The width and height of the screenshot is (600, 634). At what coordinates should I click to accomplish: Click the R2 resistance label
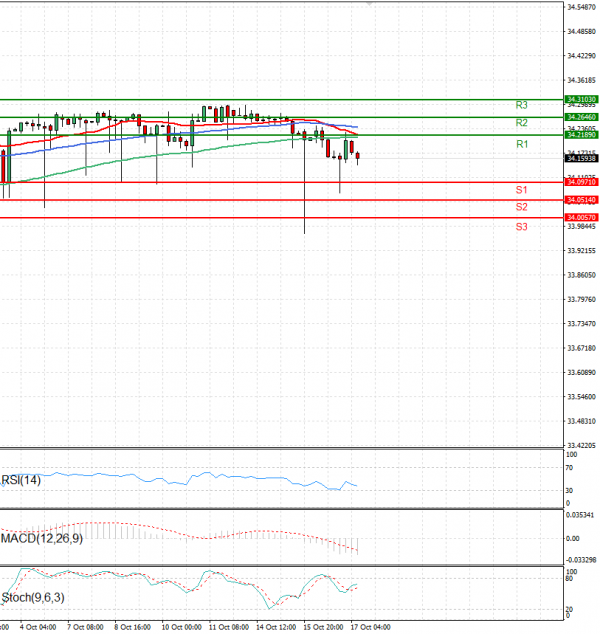click(521, 123)
